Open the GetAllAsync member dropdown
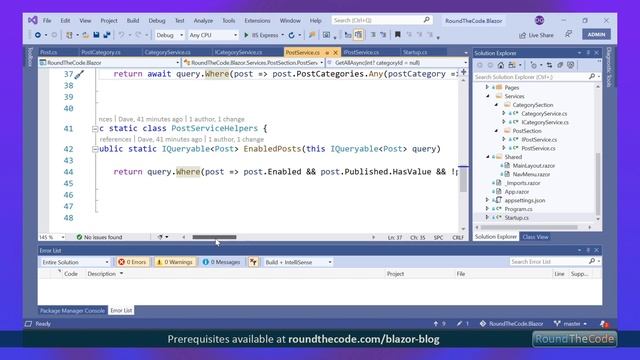 coord(397,62)
